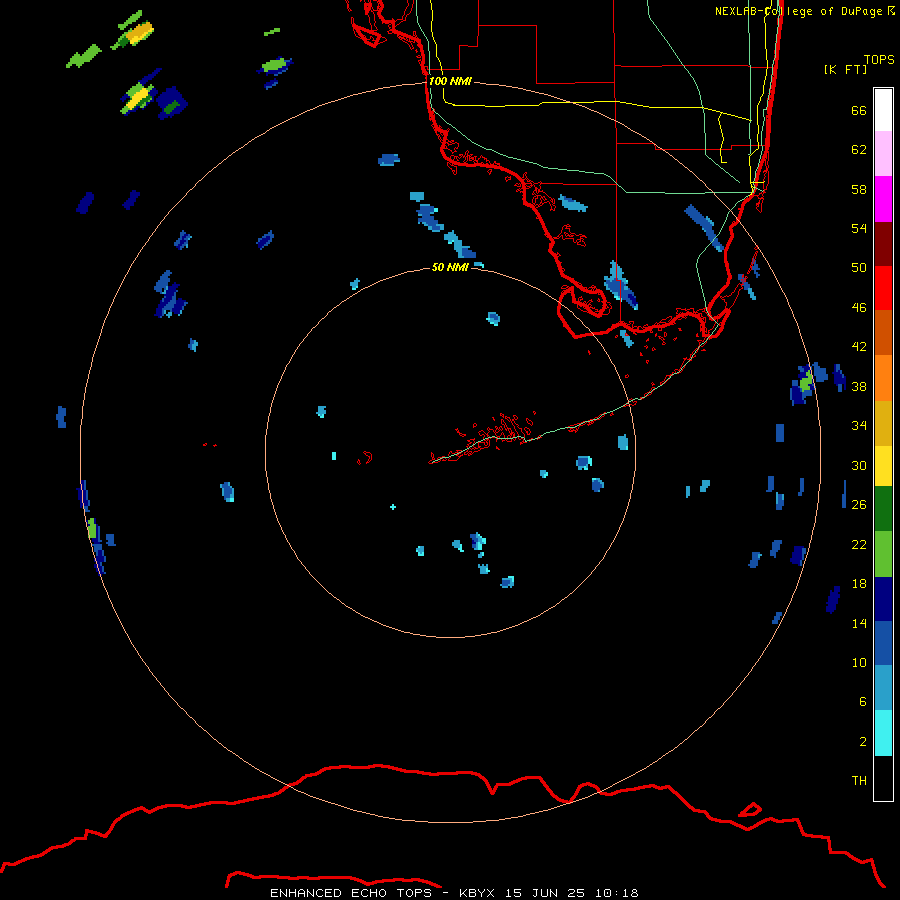Select the dark green legend swatch
900x900 pixels.
(x=883, y=509)
